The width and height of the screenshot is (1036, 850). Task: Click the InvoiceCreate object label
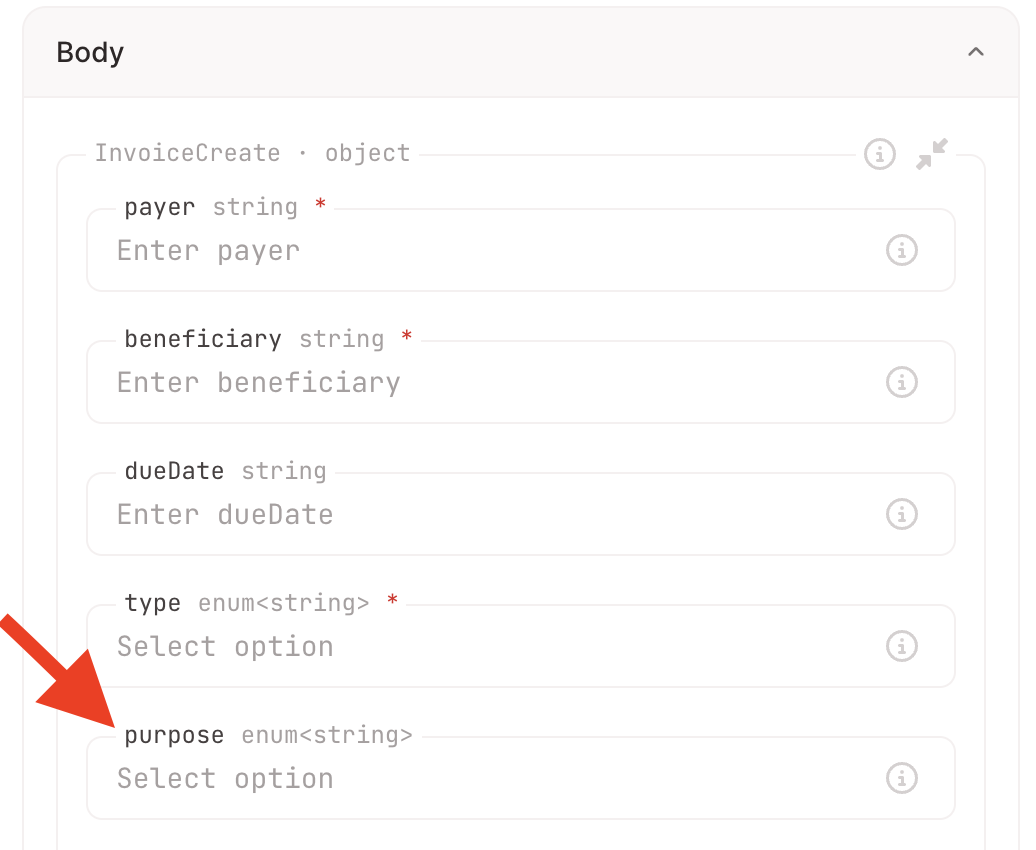(252, 153)
